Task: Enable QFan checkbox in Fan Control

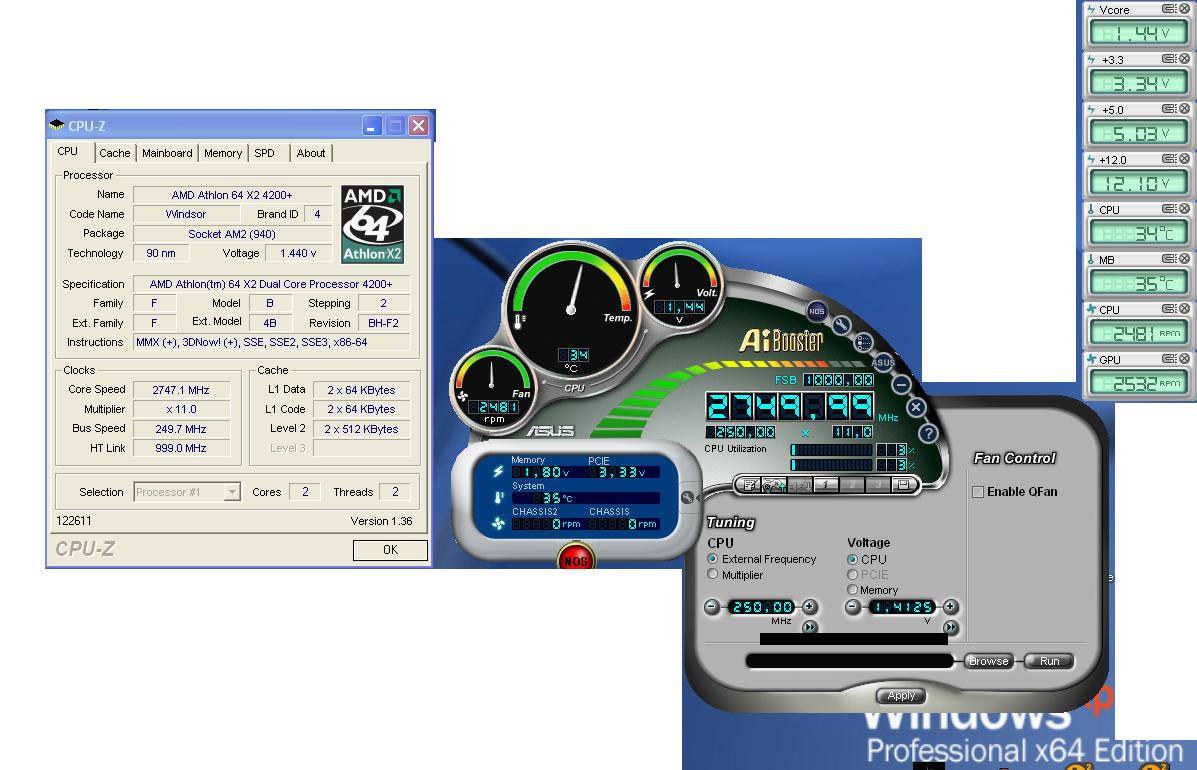Action: 977,492
